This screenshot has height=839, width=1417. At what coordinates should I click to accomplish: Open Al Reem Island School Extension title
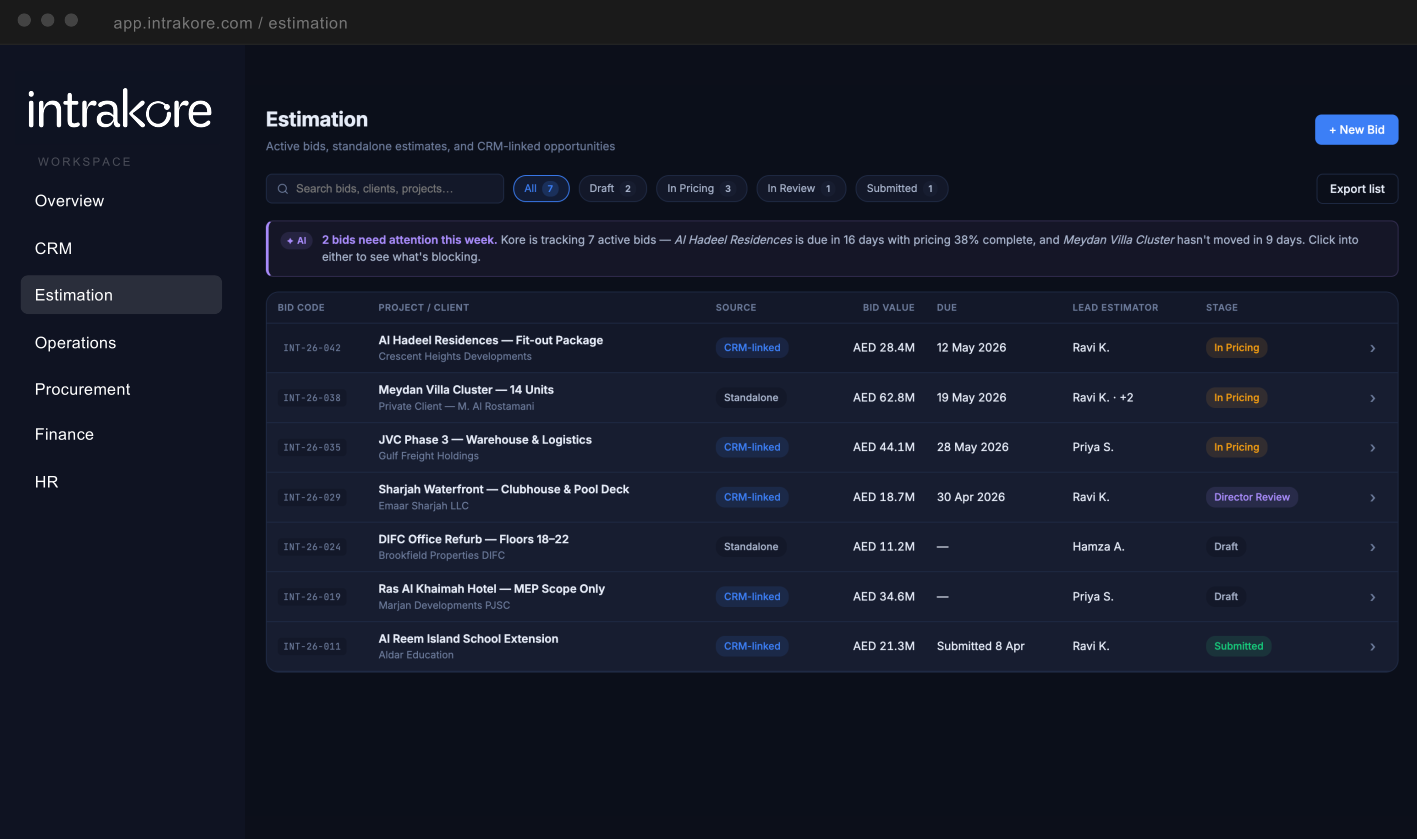pos(468,639)
